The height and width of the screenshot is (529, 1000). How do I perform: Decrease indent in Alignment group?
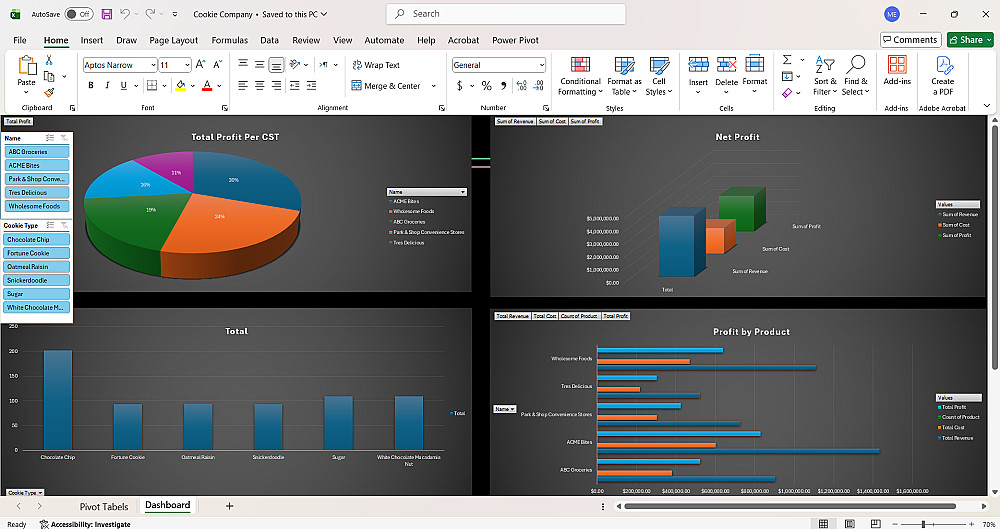pos(295,85)
